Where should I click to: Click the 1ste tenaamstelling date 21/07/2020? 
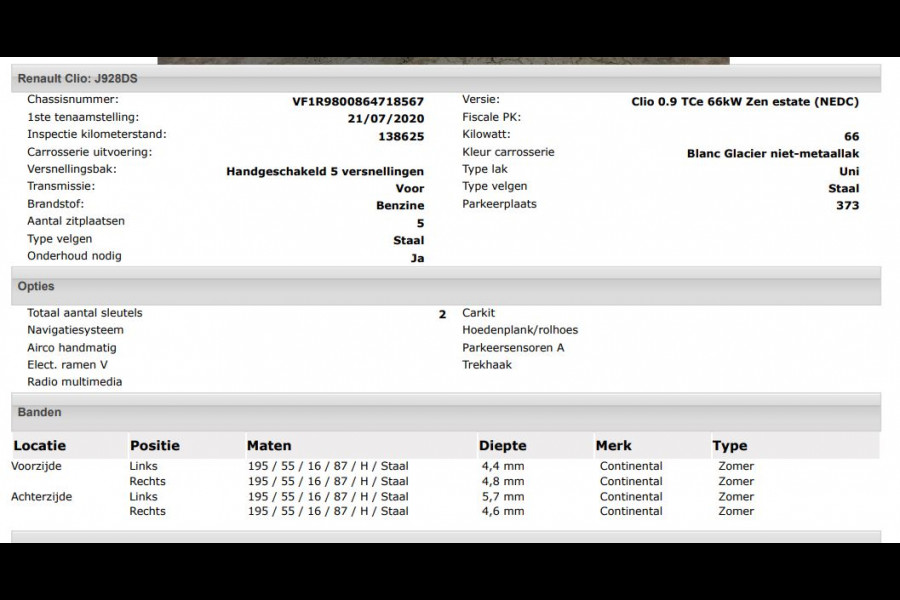point(389,117)
